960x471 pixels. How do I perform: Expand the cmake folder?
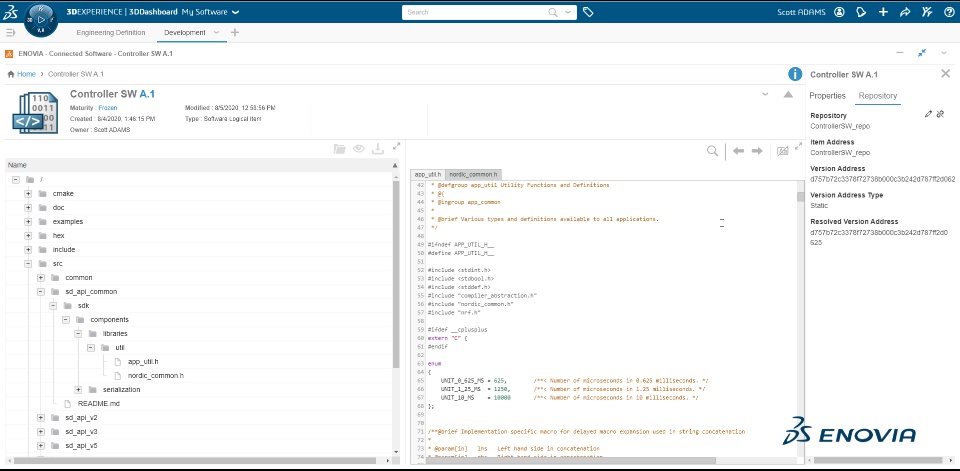coord(28,194)
